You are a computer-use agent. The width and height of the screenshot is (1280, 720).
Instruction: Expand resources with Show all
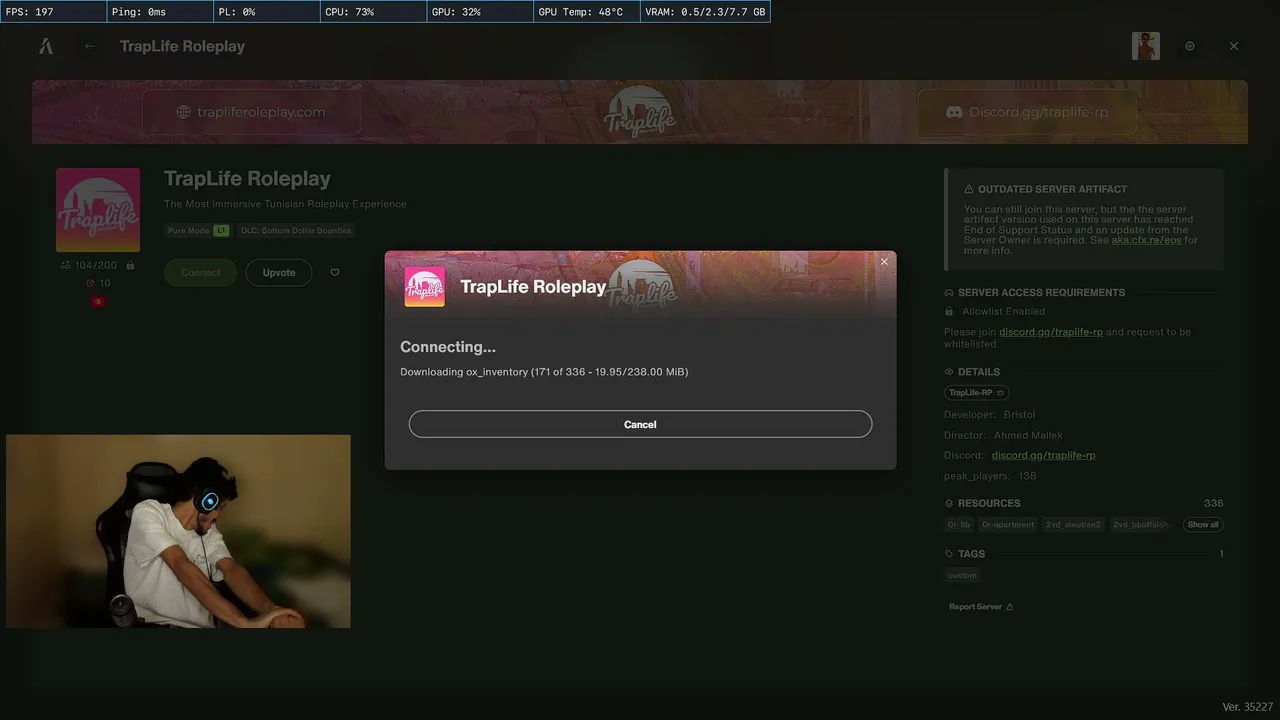point(1203,524)
